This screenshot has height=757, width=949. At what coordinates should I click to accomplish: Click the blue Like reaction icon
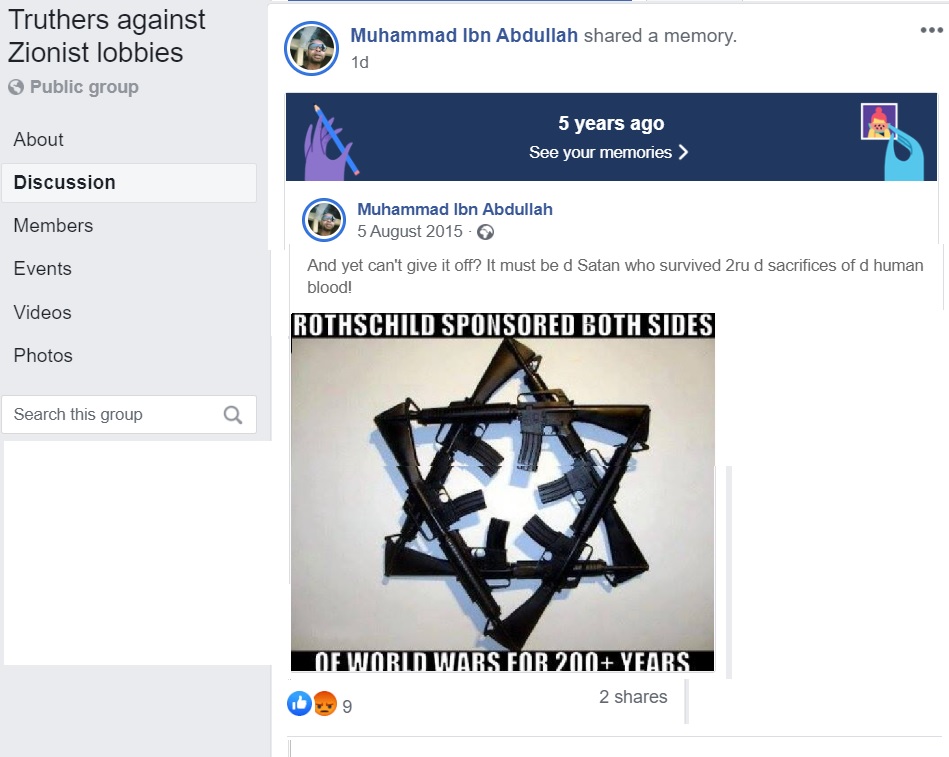(299, 703)
